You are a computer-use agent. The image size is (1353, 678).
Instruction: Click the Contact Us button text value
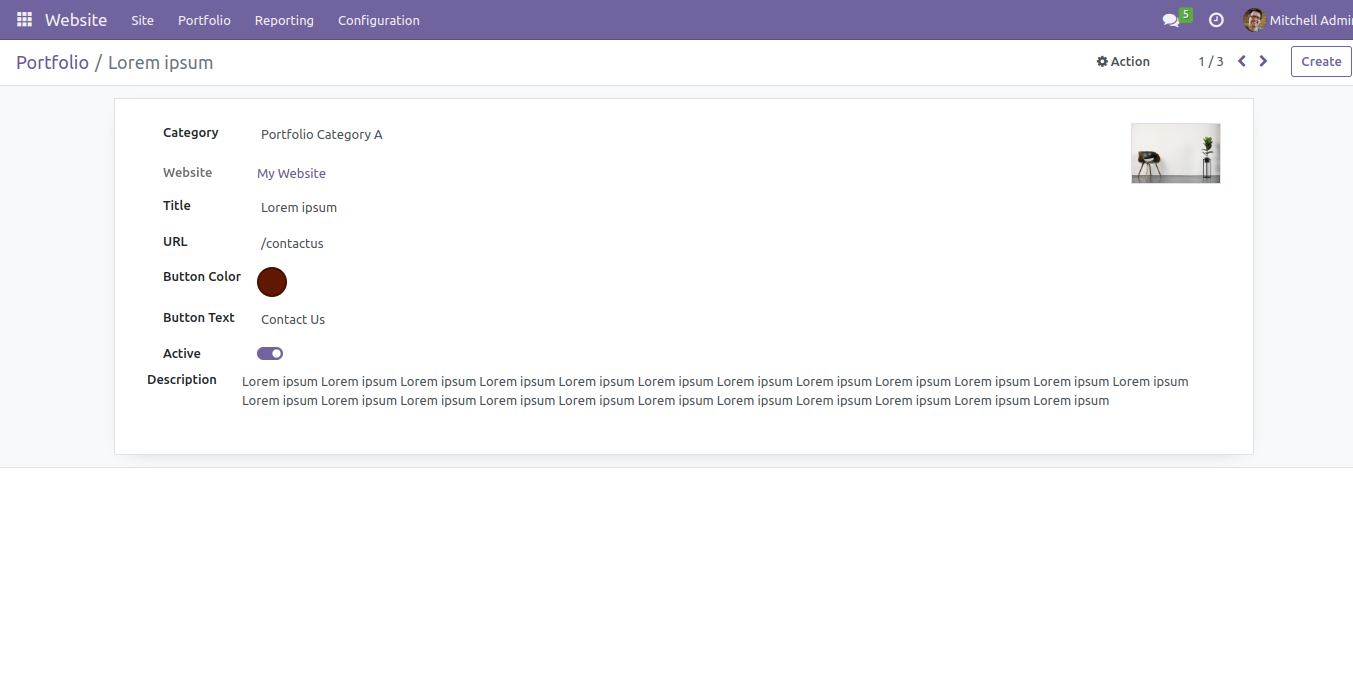[x=293, y=319]
